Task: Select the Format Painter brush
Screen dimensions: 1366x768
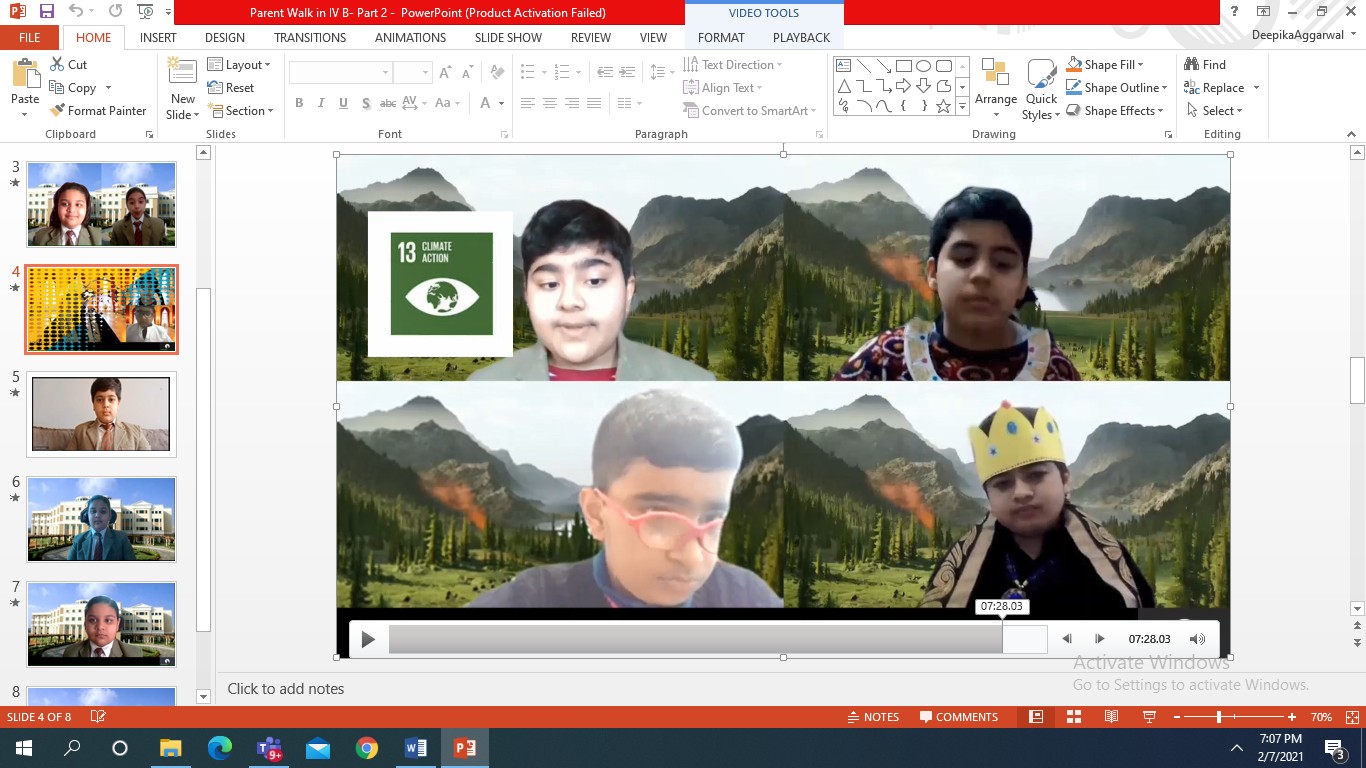Action: click(x=57, y=111)
